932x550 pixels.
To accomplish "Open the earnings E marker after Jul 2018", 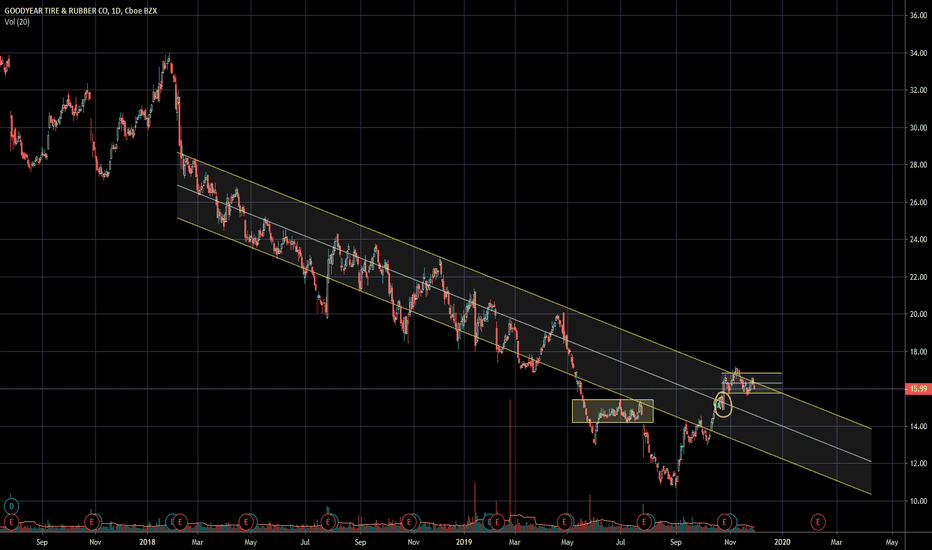I will coord(328,522).
